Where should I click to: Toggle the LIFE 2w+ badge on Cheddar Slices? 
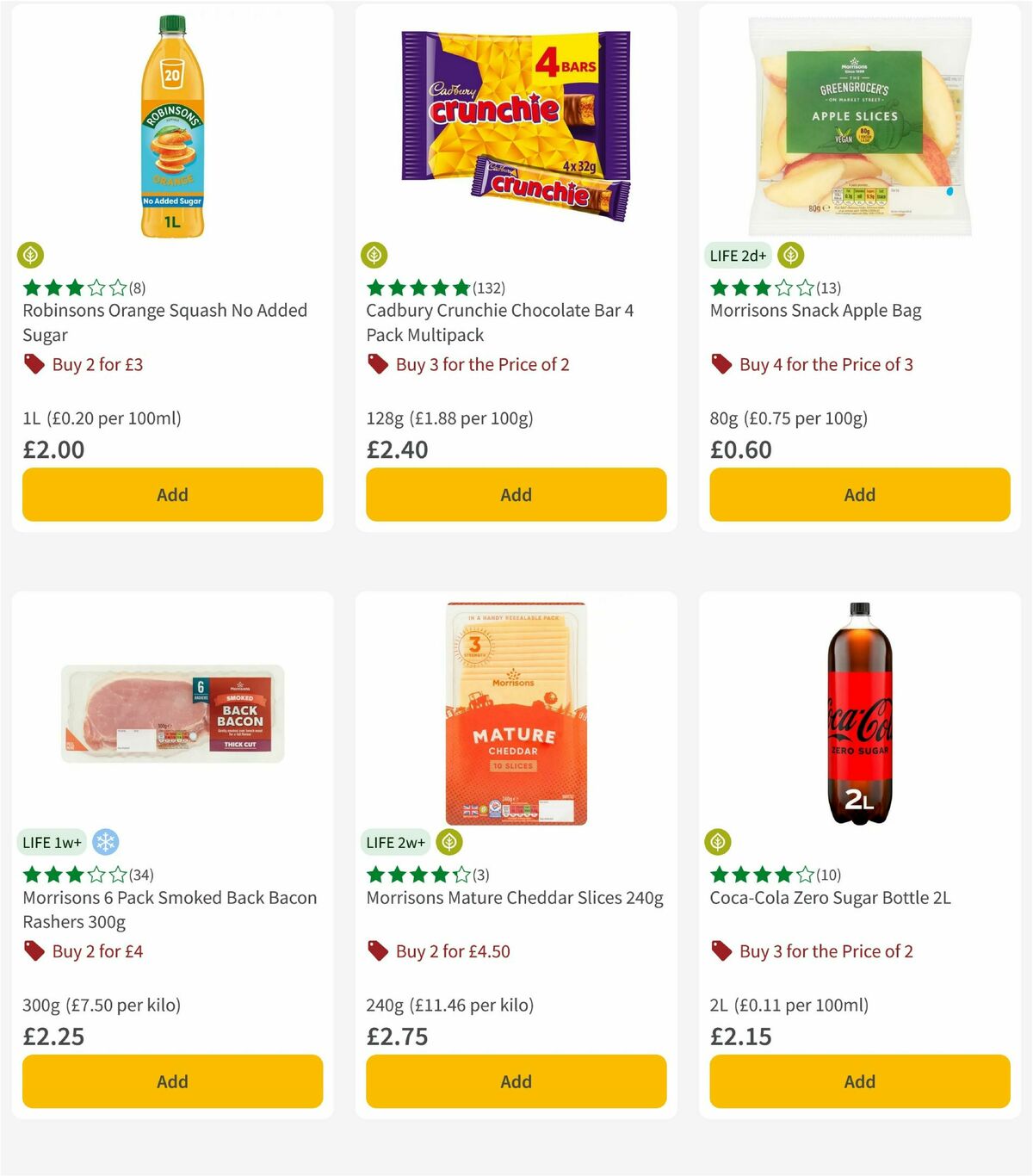point(395,842)
